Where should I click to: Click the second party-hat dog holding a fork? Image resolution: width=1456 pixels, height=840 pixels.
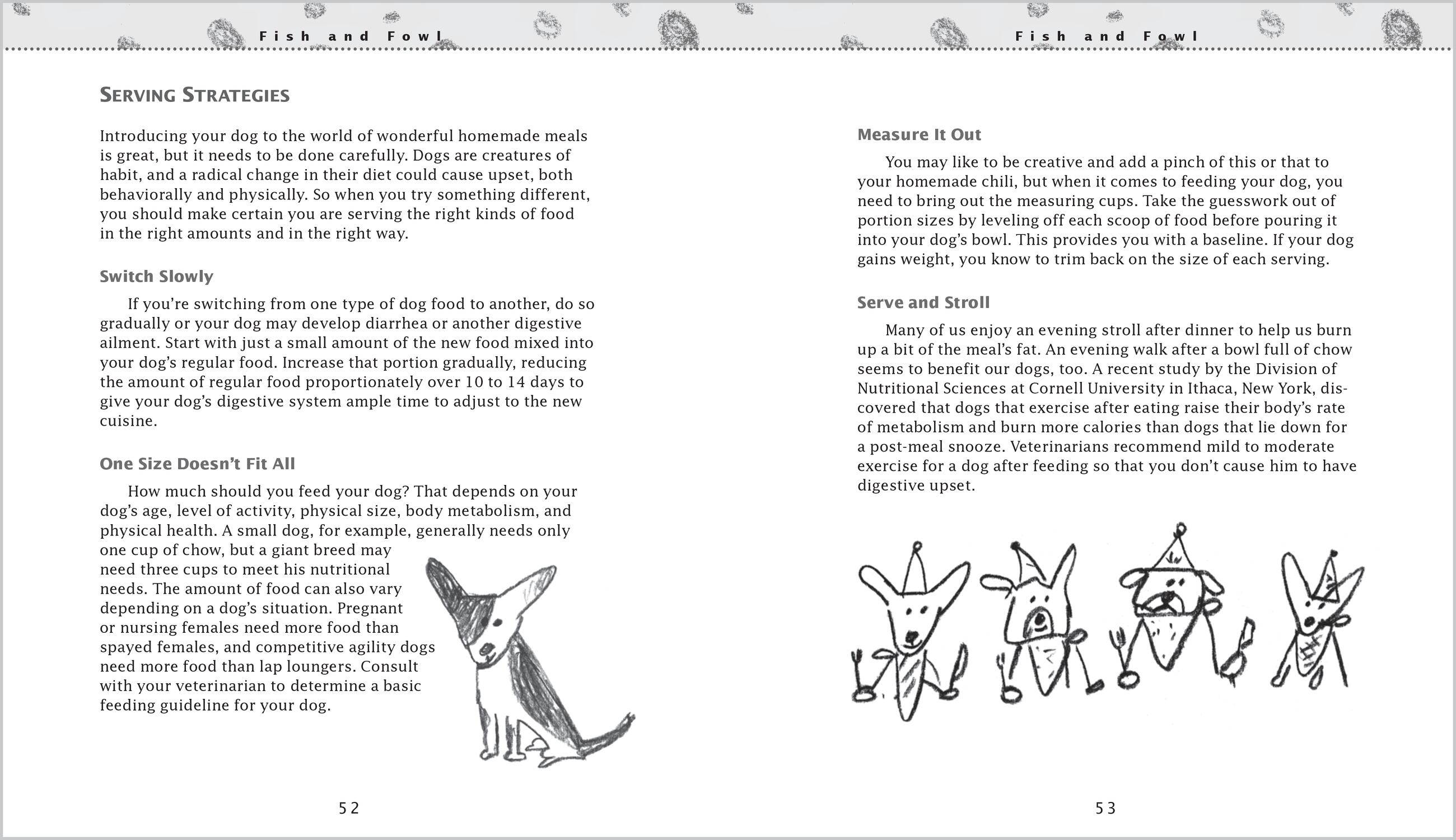1041,623
